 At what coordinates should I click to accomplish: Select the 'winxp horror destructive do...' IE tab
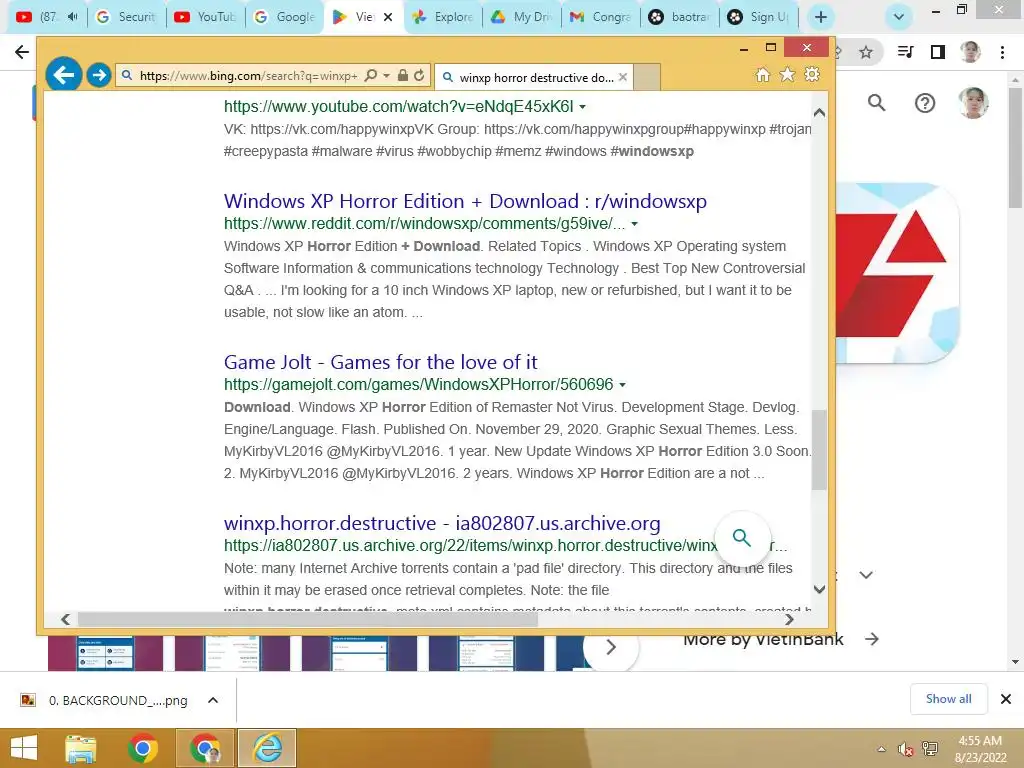click(534, 77)
